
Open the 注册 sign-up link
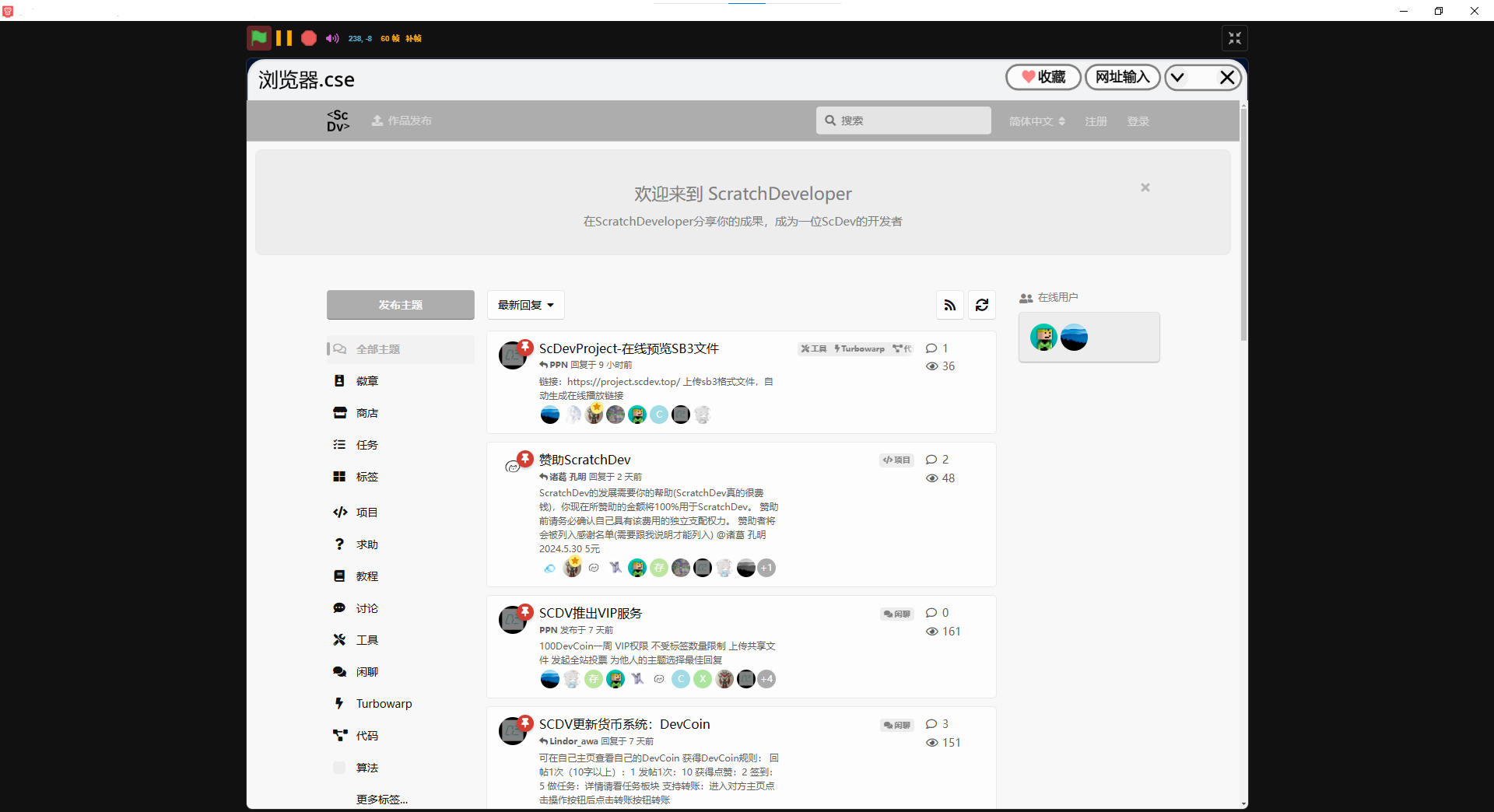click(x=1096, y=121)
